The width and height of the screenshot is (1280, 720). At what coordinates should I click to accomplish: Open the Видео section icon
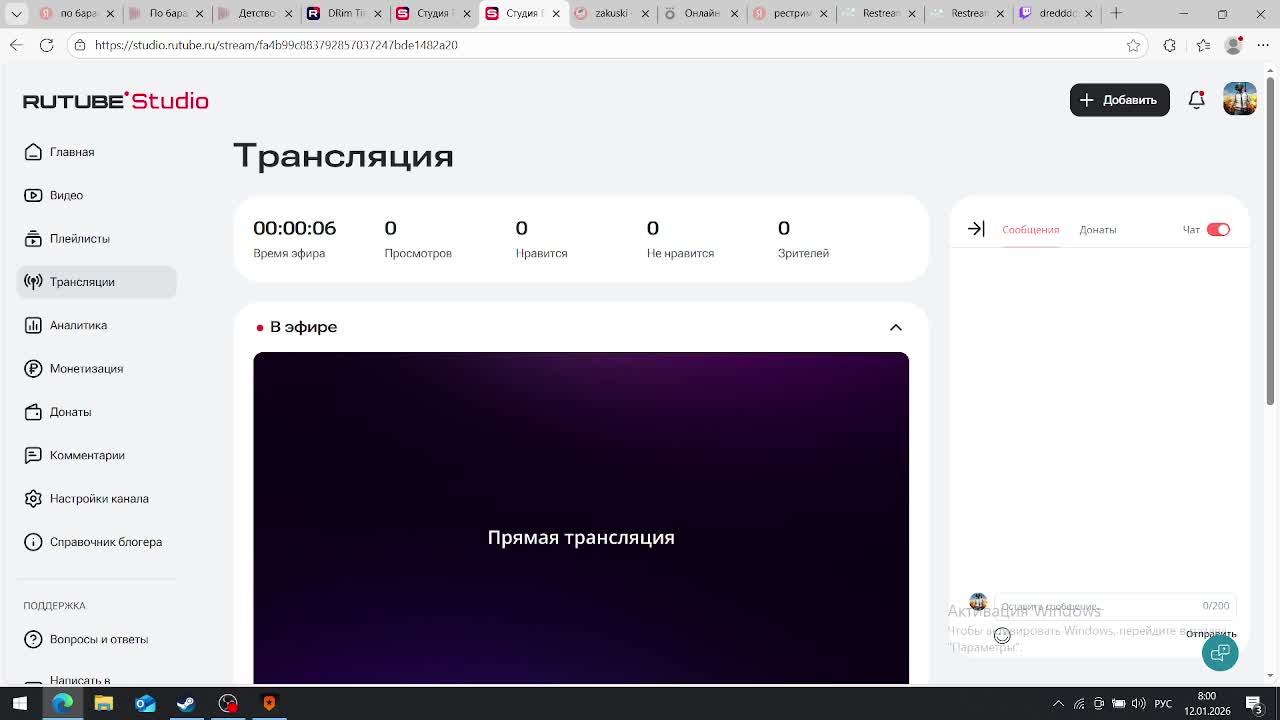click(33, 195)
